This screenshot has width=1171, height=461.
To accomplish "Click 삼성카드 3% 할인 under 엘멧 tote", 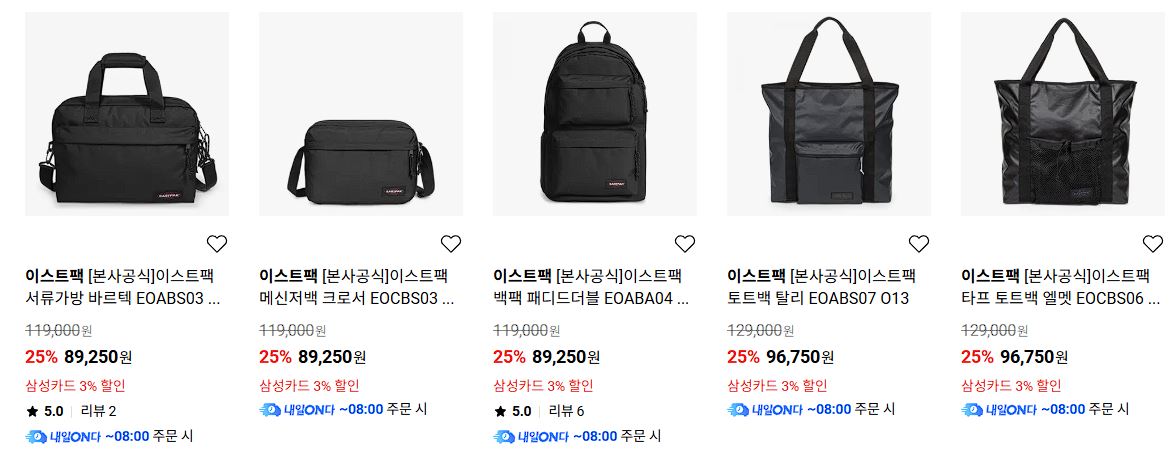I will 1010,386.
